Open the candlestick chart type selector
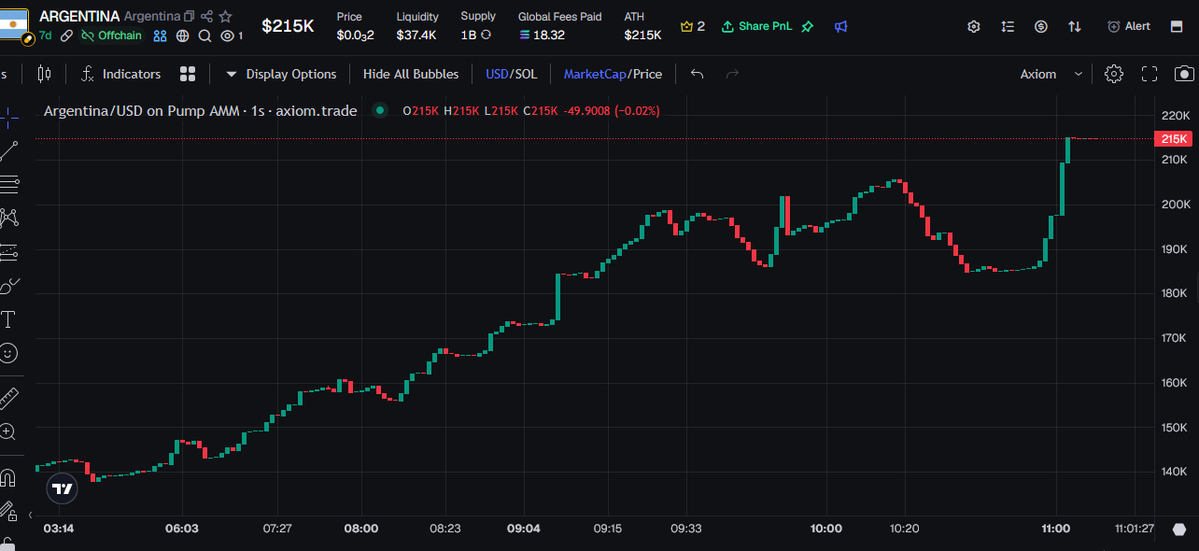Image resolution: width=1199 pixels, height=551 pixels. [44, 74]
